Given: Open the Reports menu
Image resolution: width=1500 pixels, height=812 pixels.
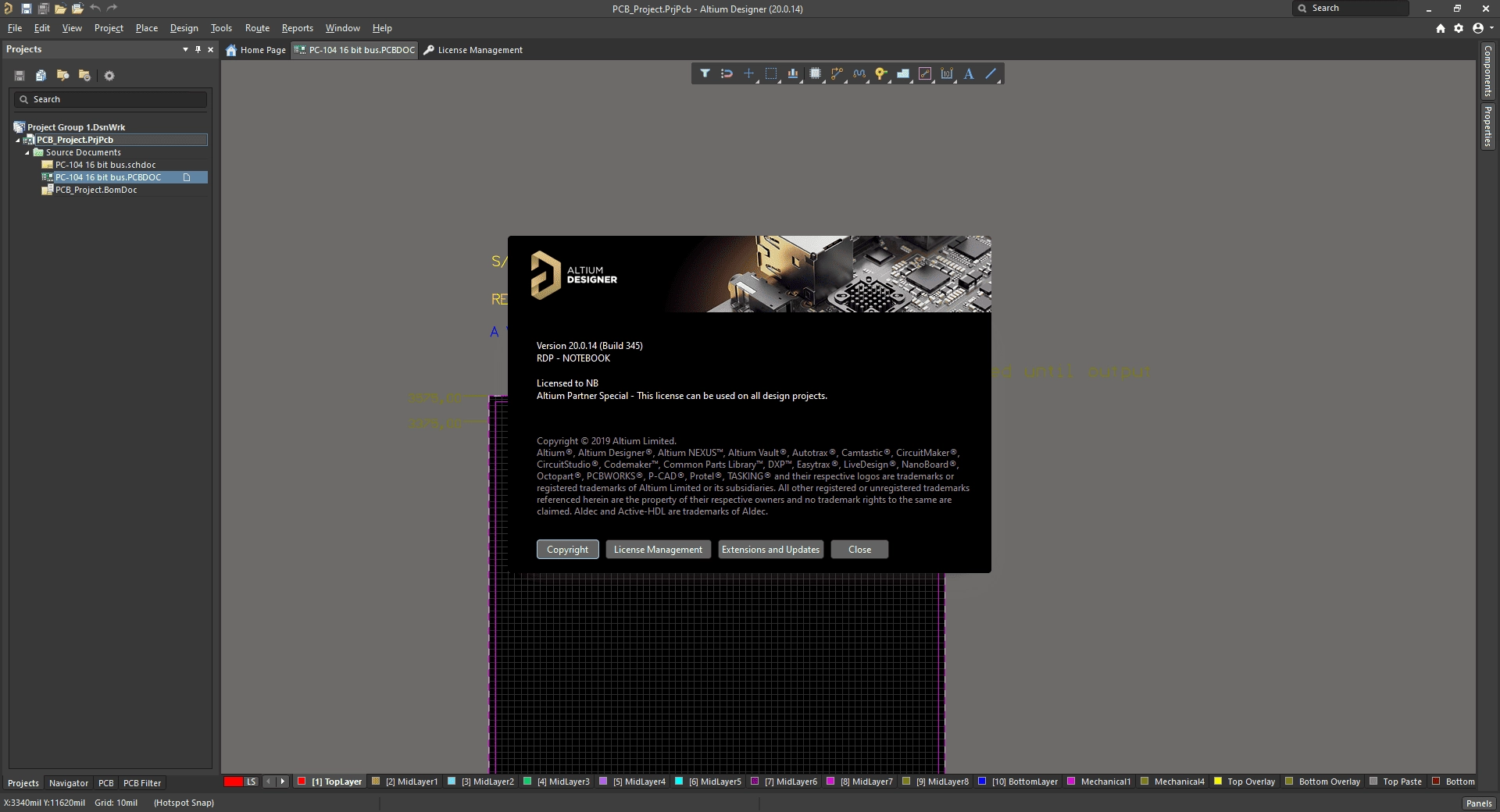Looking at the screenshot, I should pos(298,28).
